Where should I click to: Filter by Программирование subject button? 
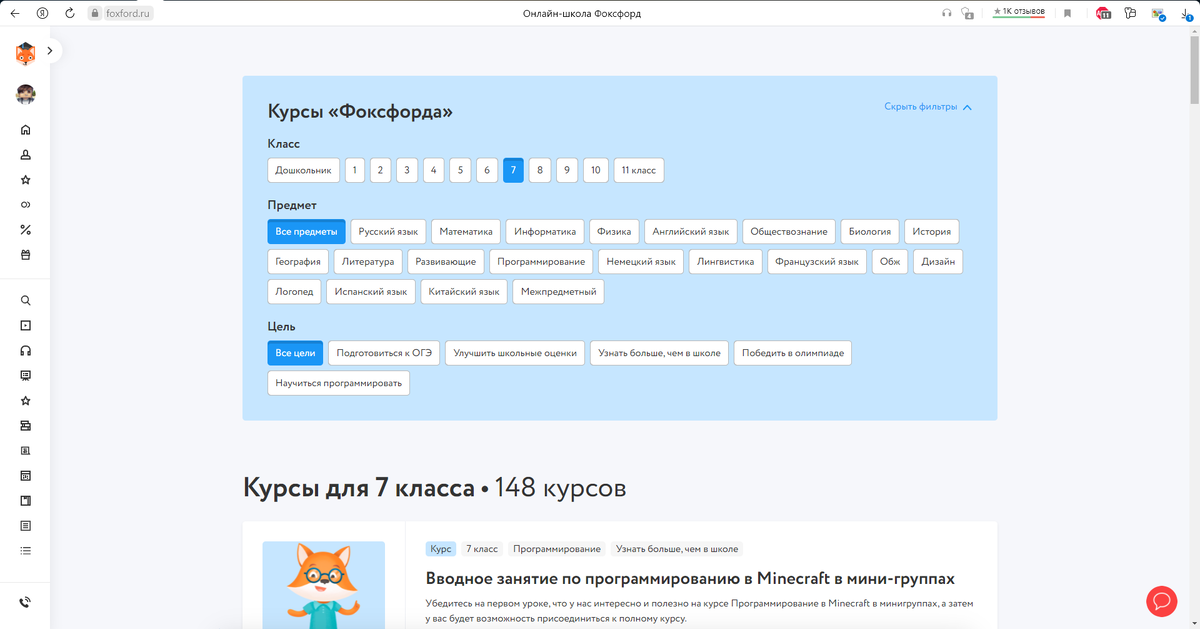(541, 262)
